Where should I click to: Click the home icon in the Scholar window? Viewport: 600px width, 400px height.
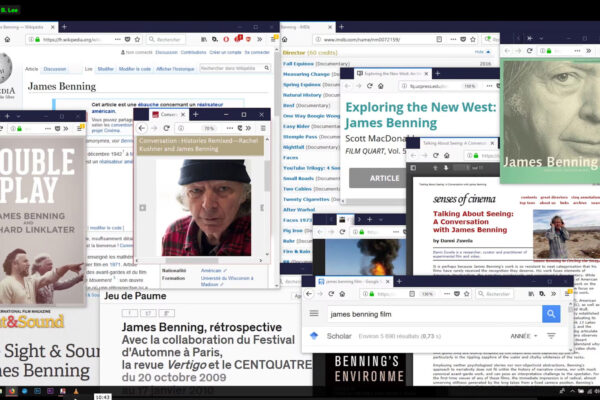coord(342,294)
